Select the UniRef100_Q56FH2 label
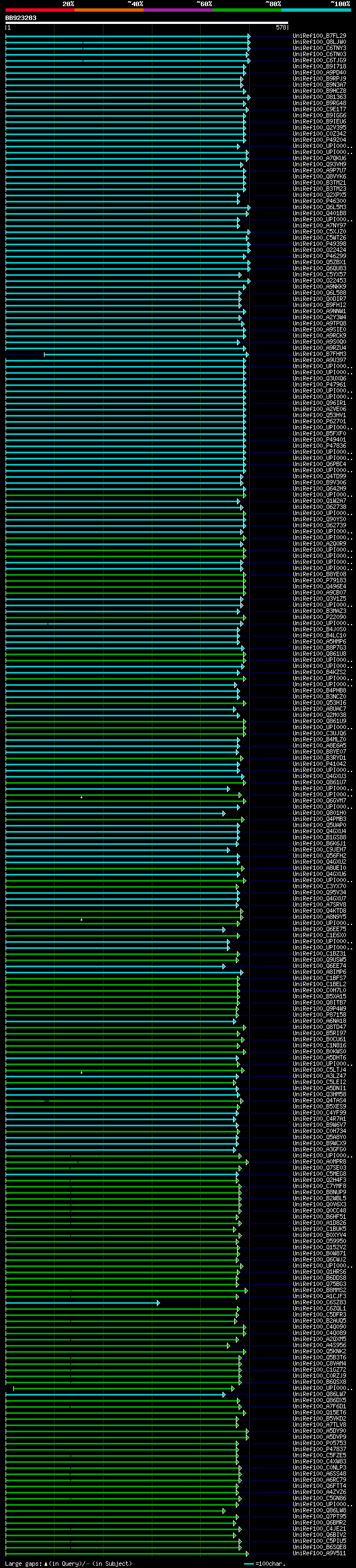The width and height of the screenshot is (356, 1568). pos(319,856)
